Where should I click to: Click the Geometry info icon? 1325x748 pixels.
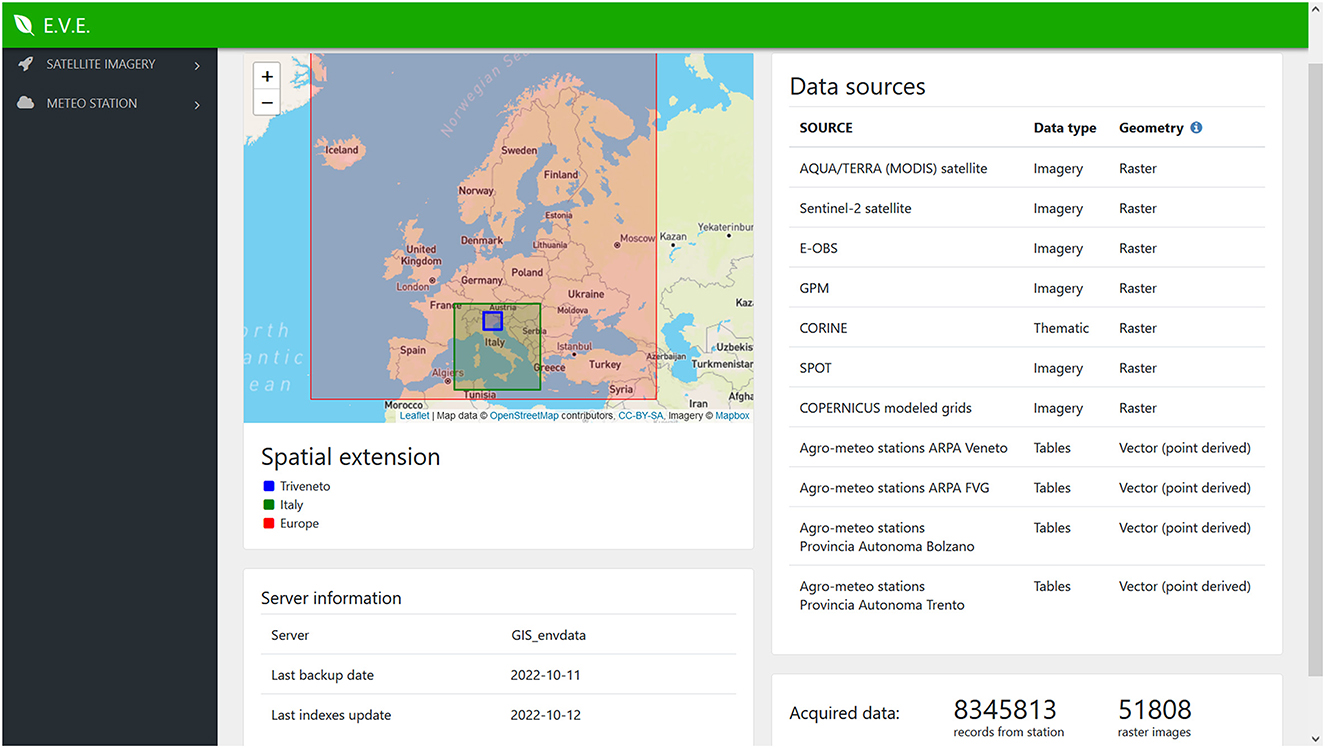[x=1196, y=128]
